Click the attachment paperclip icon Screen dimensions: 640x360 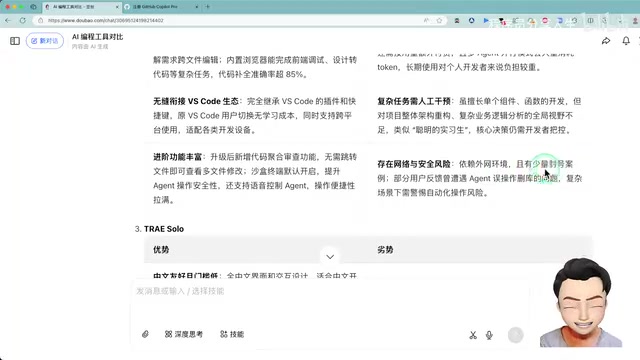coord(145,334)
